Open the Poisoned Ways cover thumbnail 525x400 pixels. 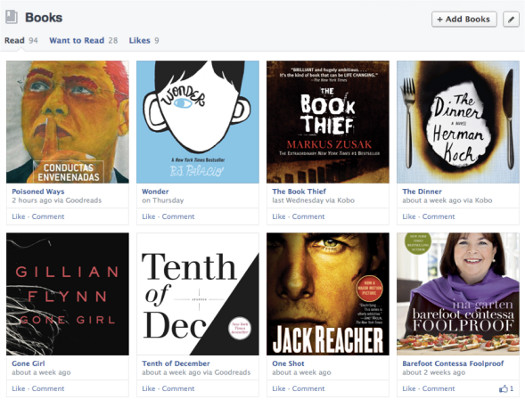coord(67,122)
